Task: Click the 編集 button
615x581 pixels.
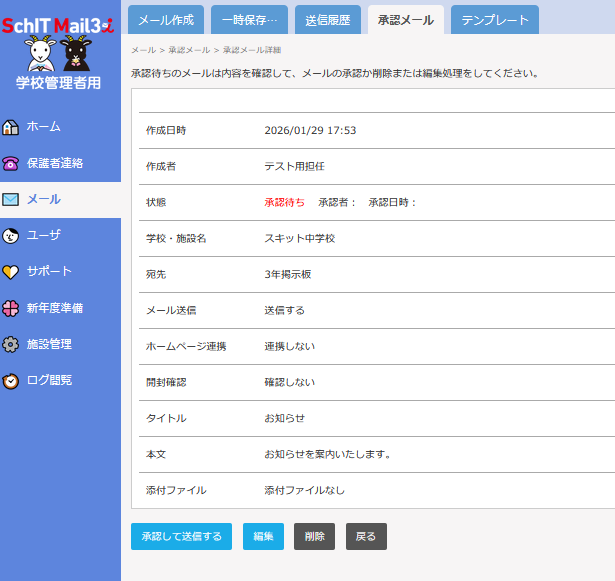Action: point(263,537)
